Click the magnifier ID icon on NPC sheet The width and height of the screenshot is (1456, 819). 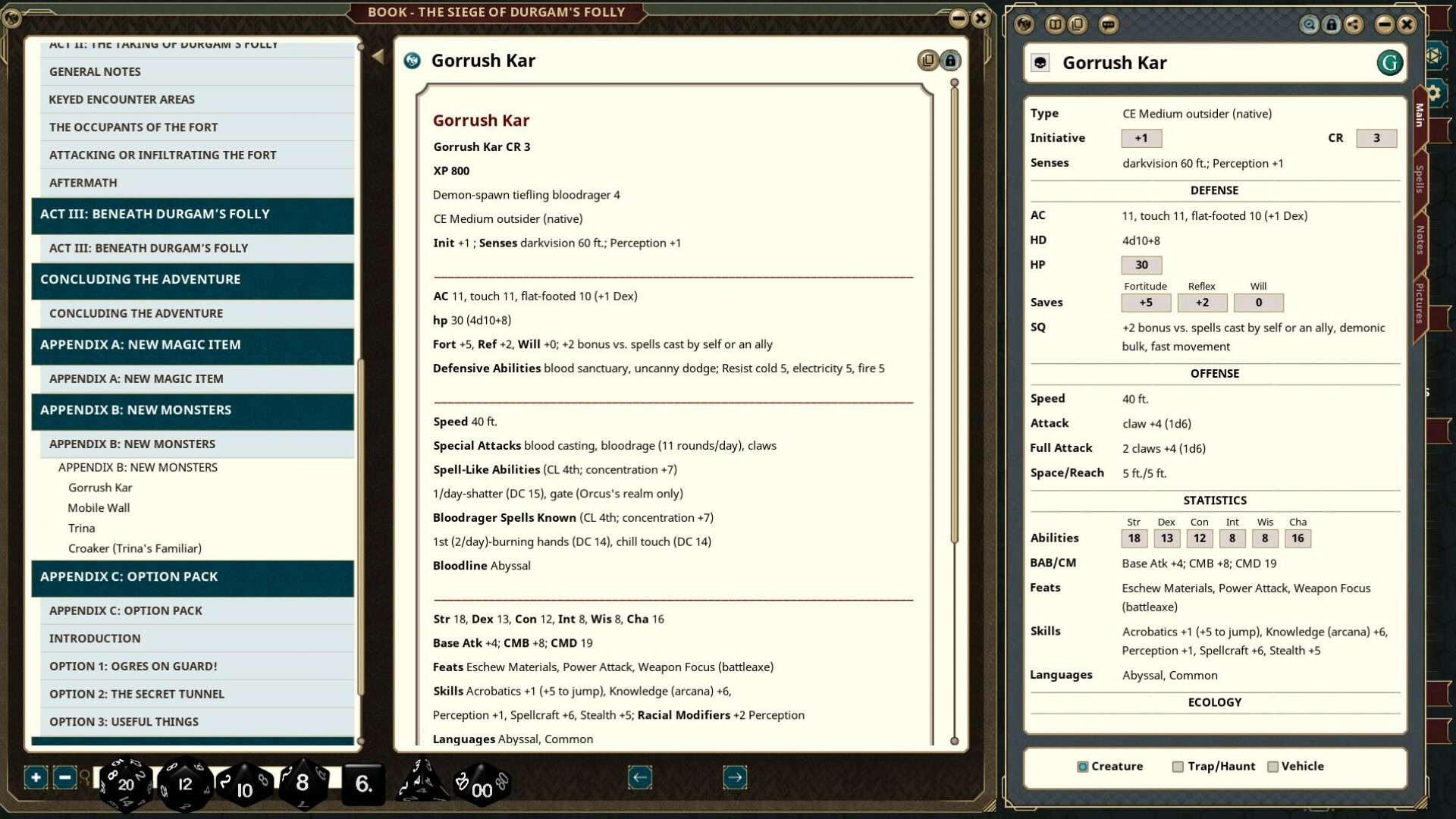[x=1309, y=25]
